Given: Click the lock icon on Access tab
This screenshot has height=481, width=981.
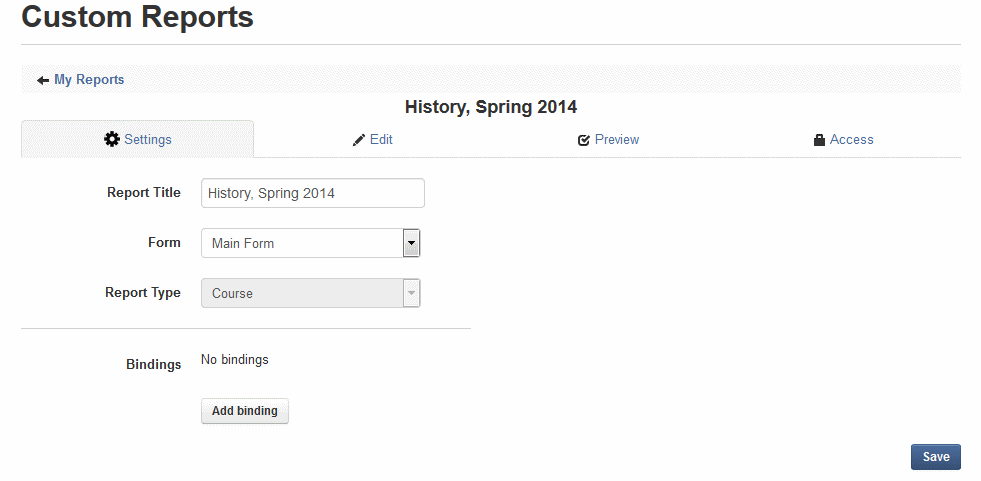Looking at the screenshot, I should 819,140.
